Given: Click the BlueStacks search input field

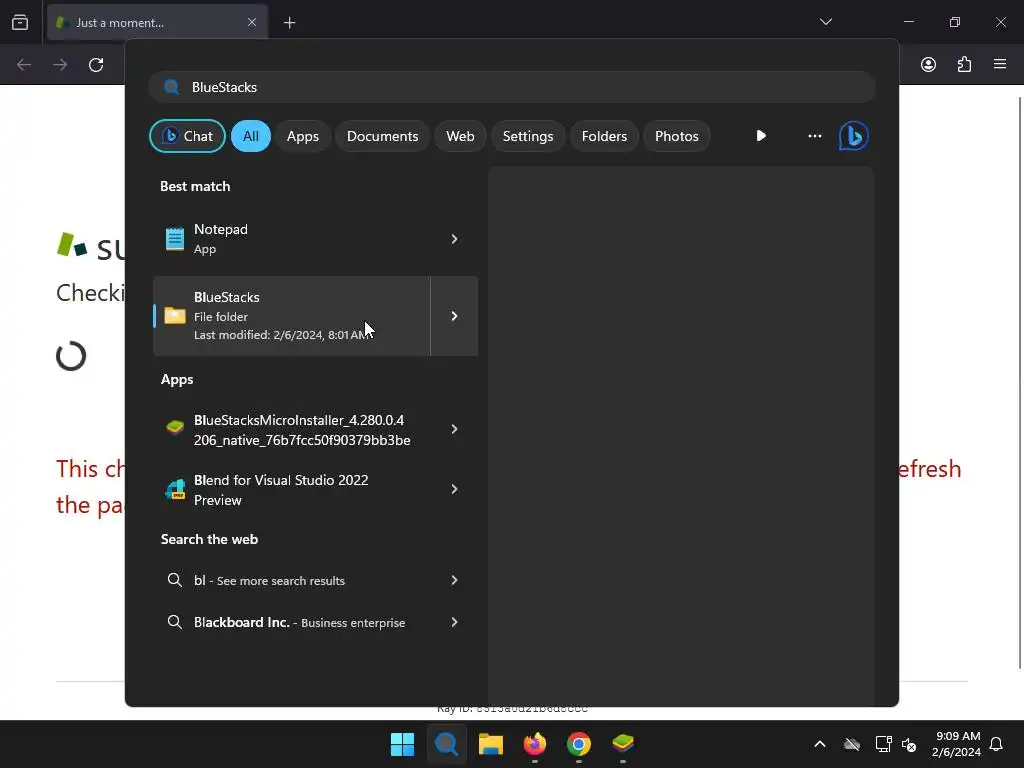Looking at the screenshot, I should click(x=511, y=87).
